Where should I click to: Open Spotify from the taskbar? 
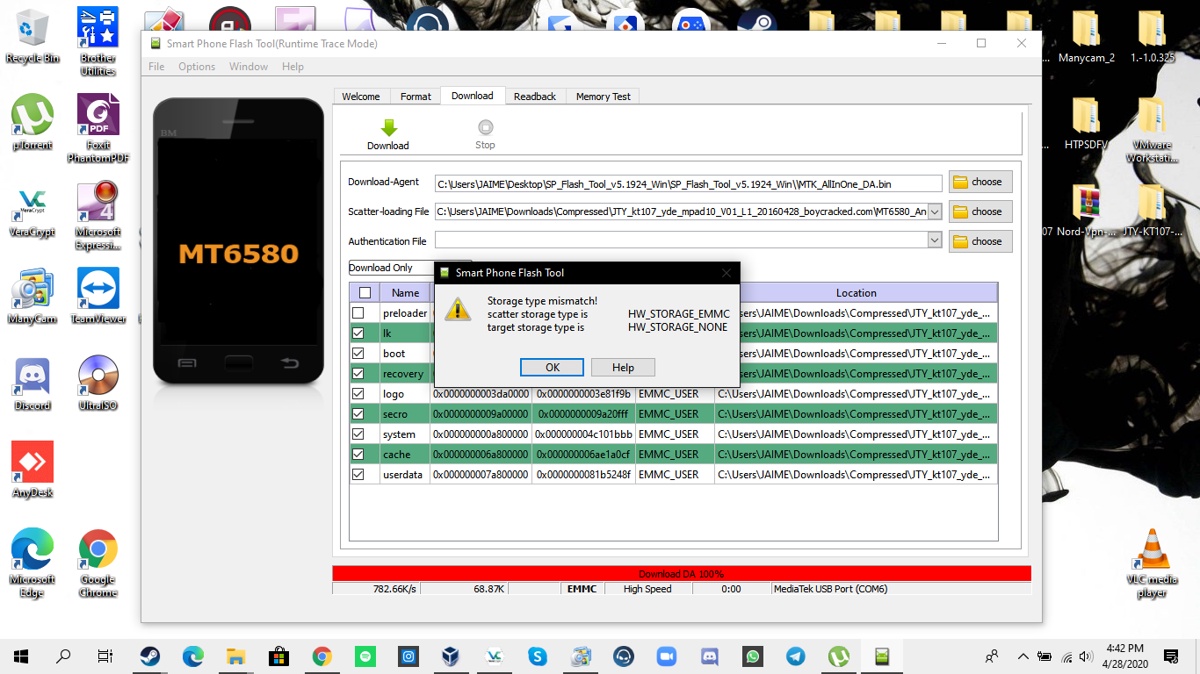click(x=365, y=656)
